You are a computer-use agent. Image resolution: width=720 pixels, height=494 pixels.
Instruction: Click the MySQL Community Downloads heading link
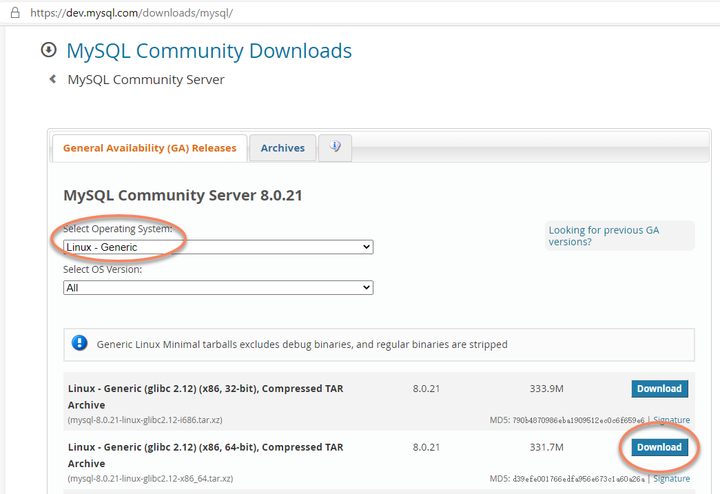coord(209,51)
